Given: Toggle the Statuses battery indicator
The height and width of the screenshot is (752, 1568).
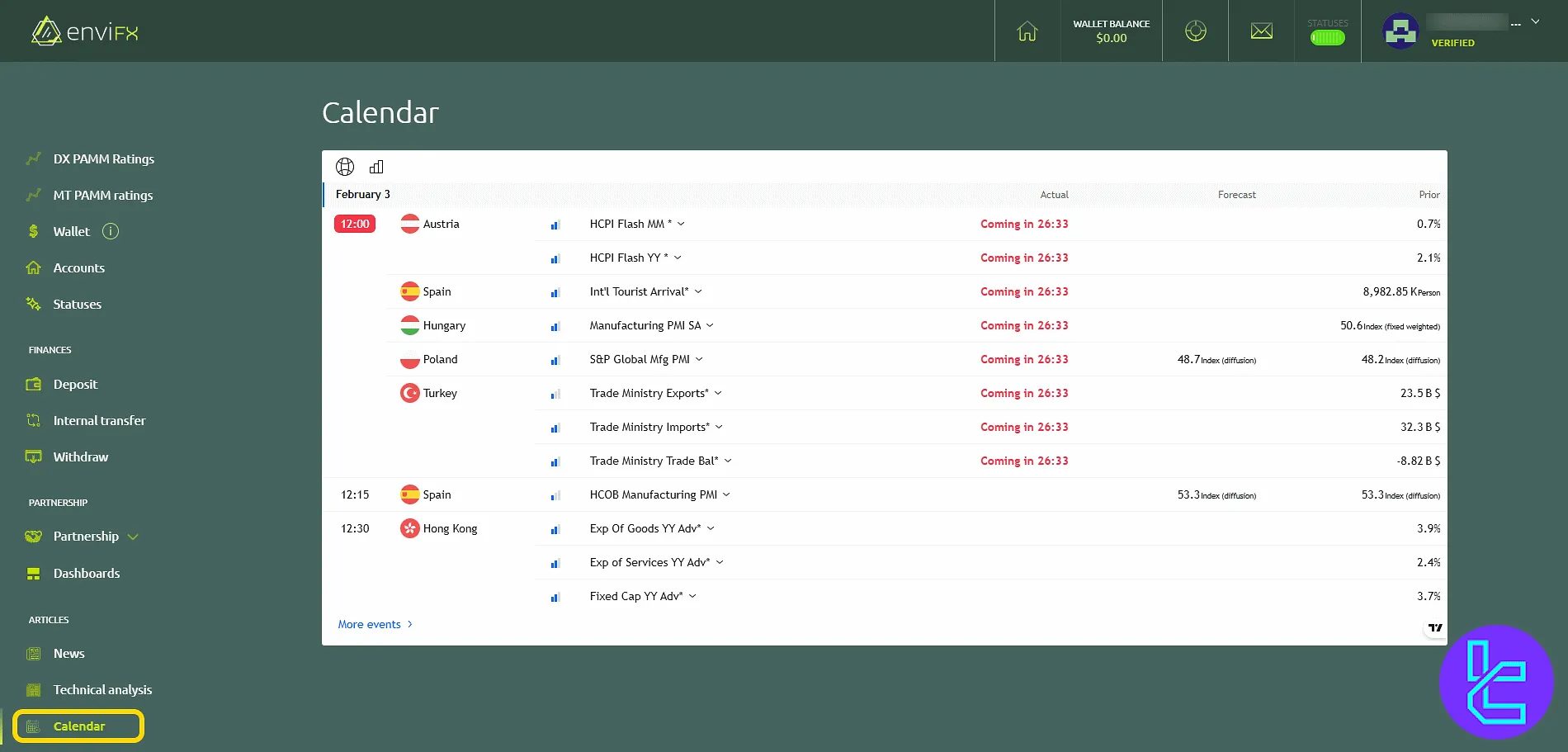Looking at the screenshot, I should tap(1326, 36).
